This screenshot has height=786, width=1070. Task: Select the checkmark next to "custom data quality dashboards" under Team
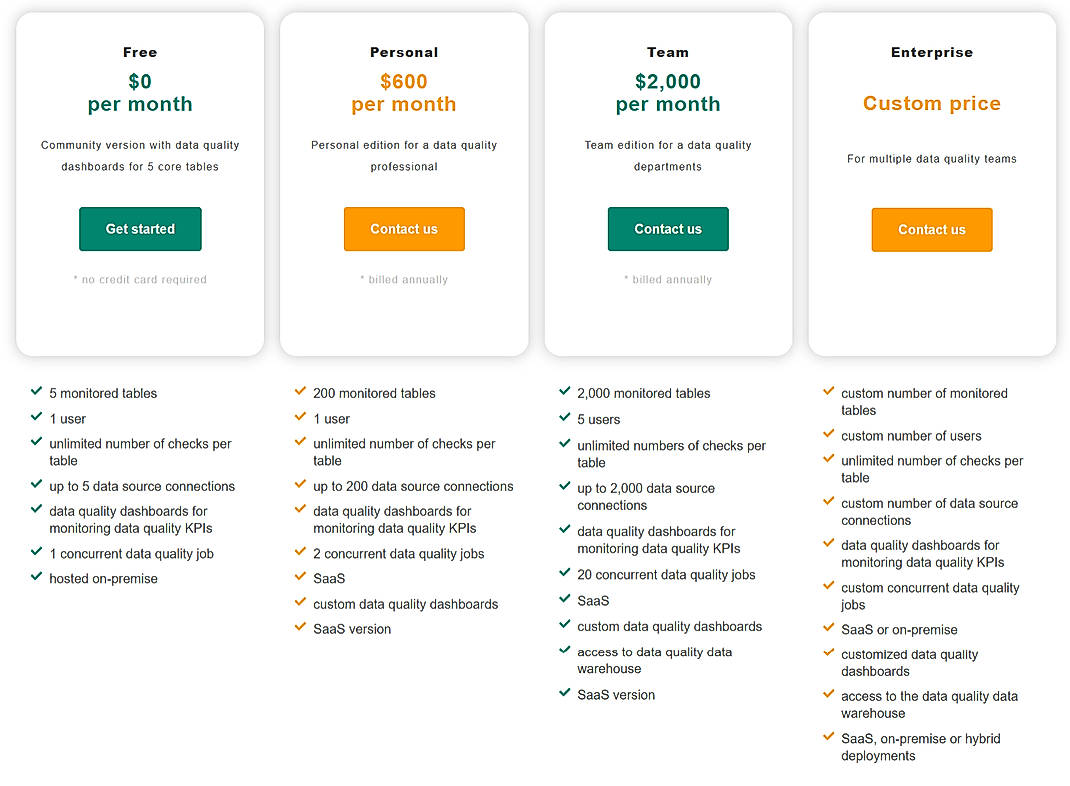click(564, 626)
